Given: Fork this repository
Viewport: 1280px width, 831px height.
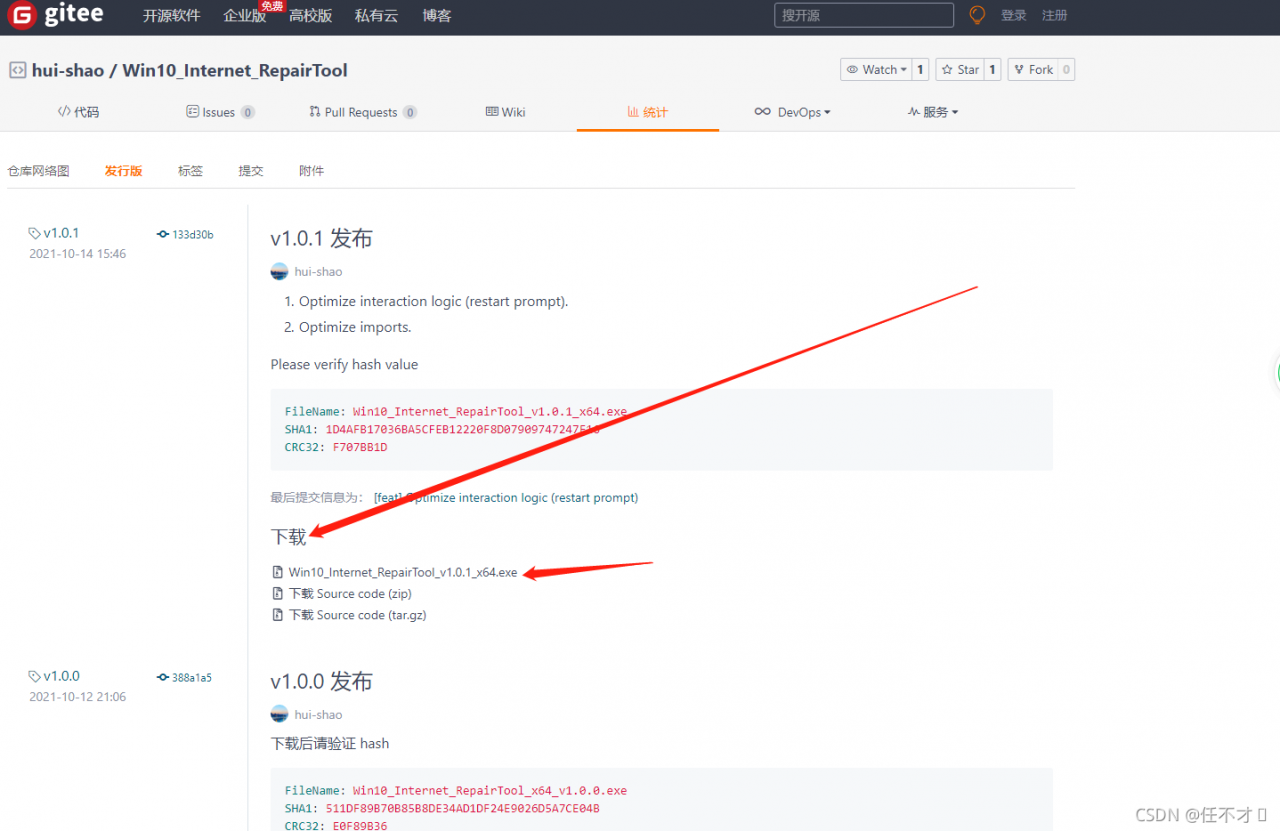Looking at the screenshot, I should (1032, 70).
